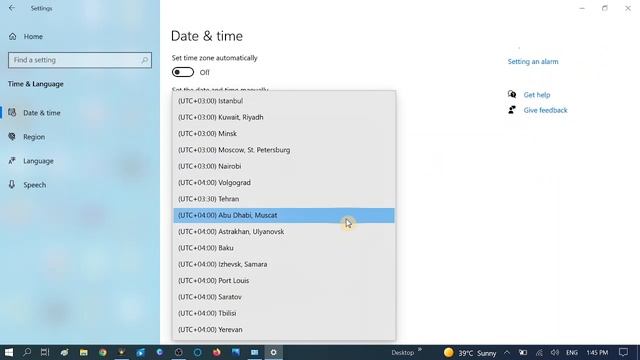Go back using the Settings back arrow
The height and width of the screenshot is (360, 640).
[x=12, y=8]
